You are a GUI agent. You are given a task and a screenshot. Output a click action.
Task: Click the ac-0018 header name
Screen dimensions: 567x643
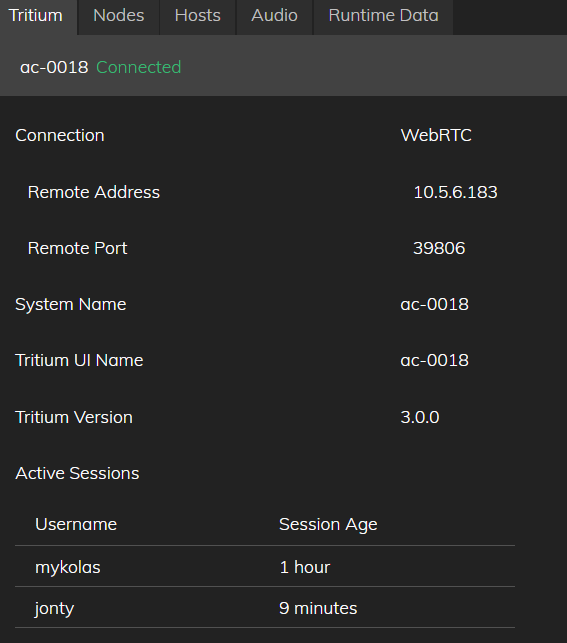54,67
